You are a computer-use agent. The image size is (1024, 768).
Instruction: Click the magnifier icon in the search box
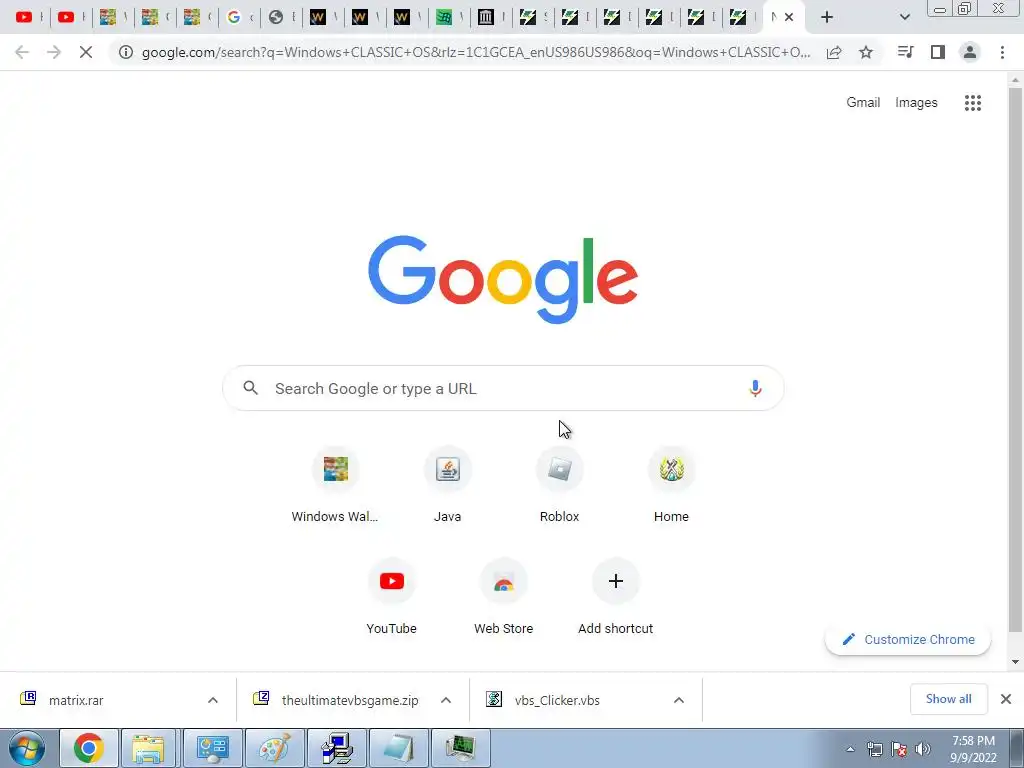(x=250, y=389)
